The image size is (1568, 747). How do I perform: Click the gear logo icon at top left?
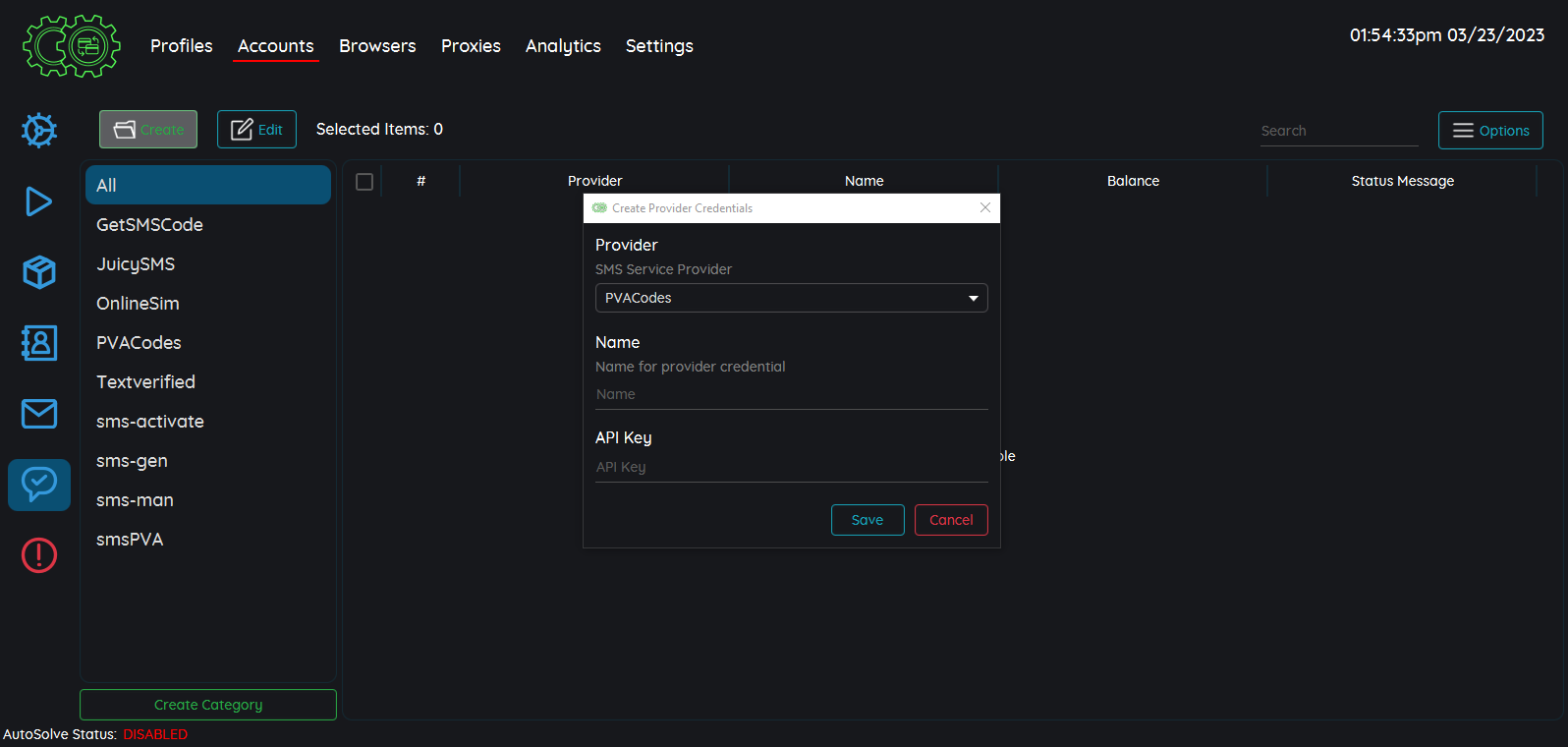pyautogui.click(x=72, y=46)
